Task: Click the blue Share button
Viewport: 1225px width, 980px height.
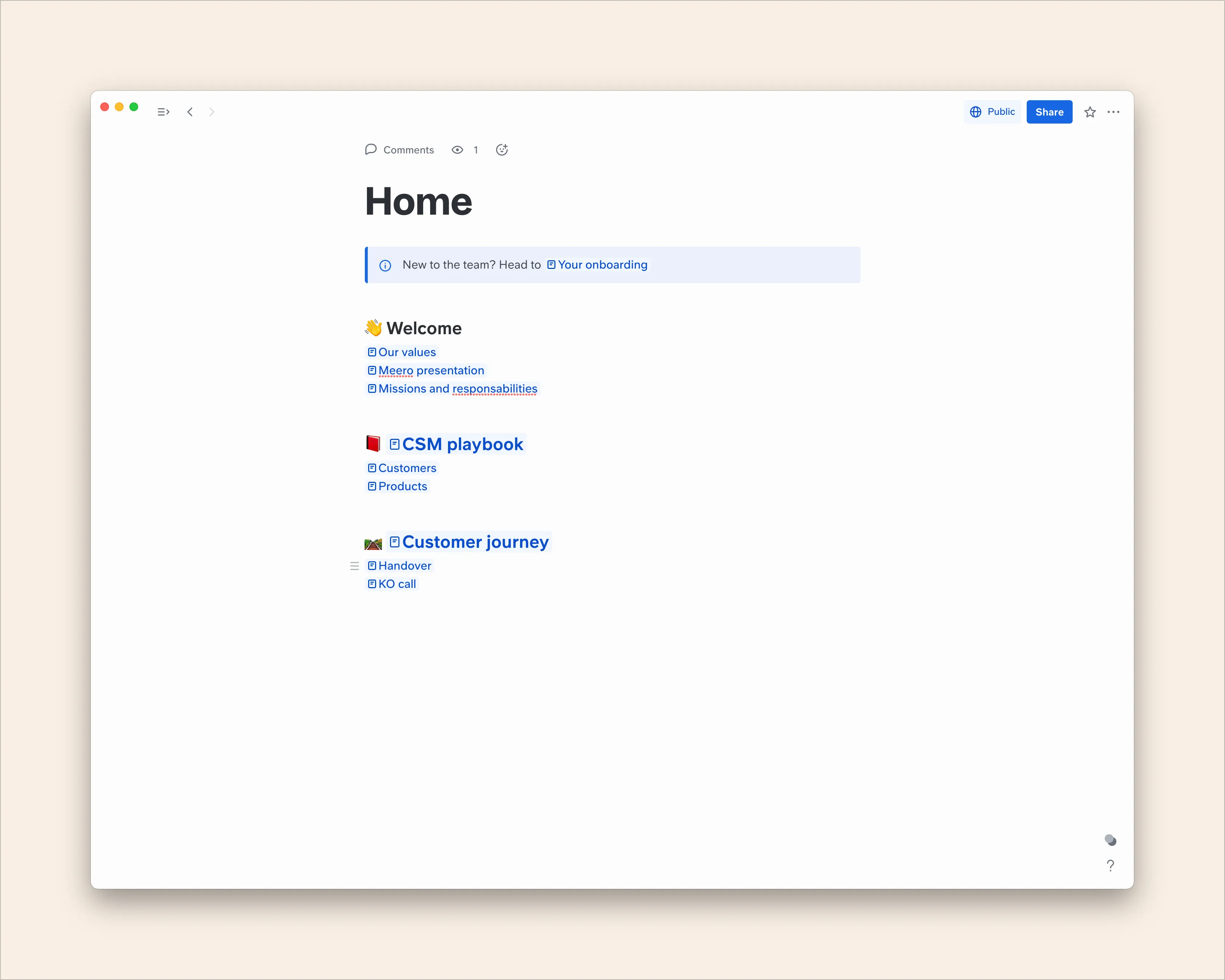Action: 1049,112
